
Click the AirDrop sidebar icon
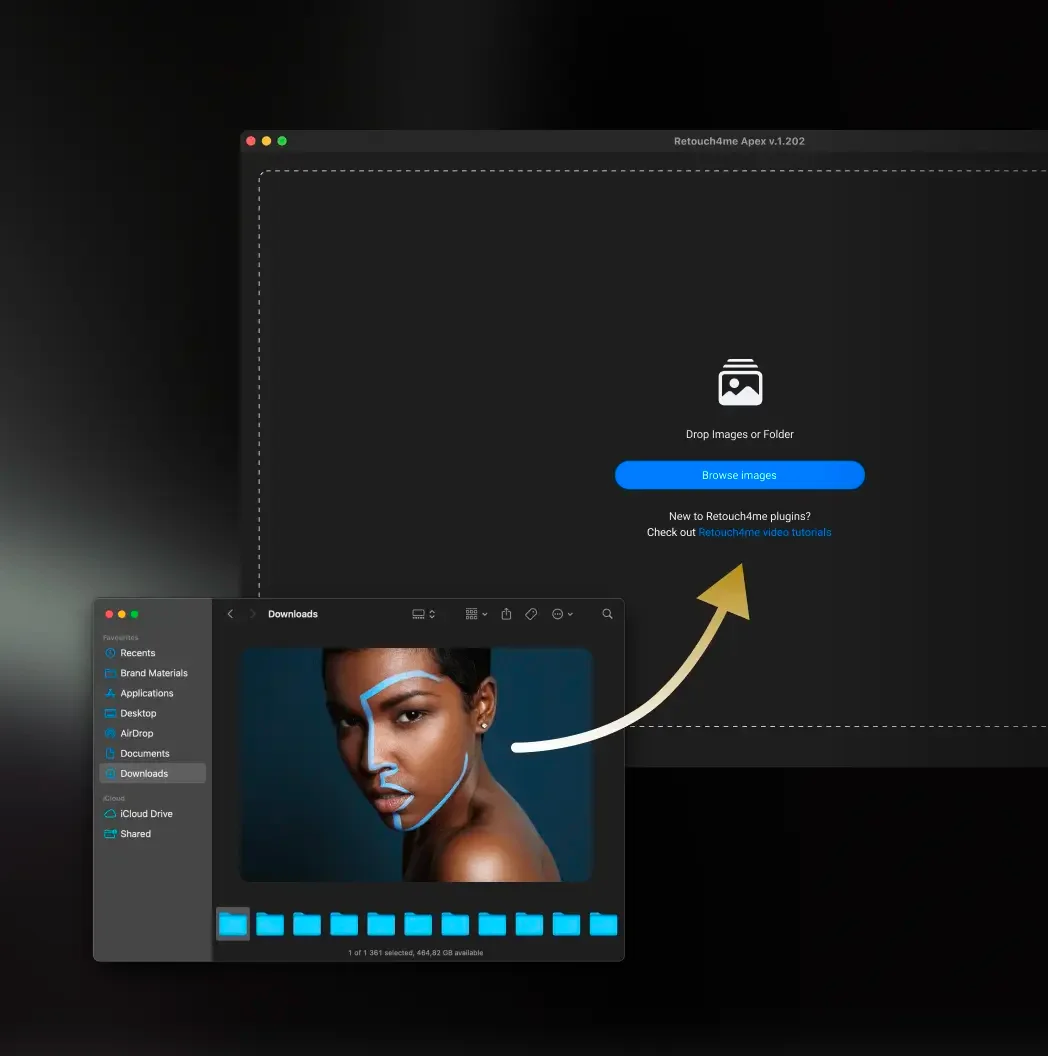(110, 733)
